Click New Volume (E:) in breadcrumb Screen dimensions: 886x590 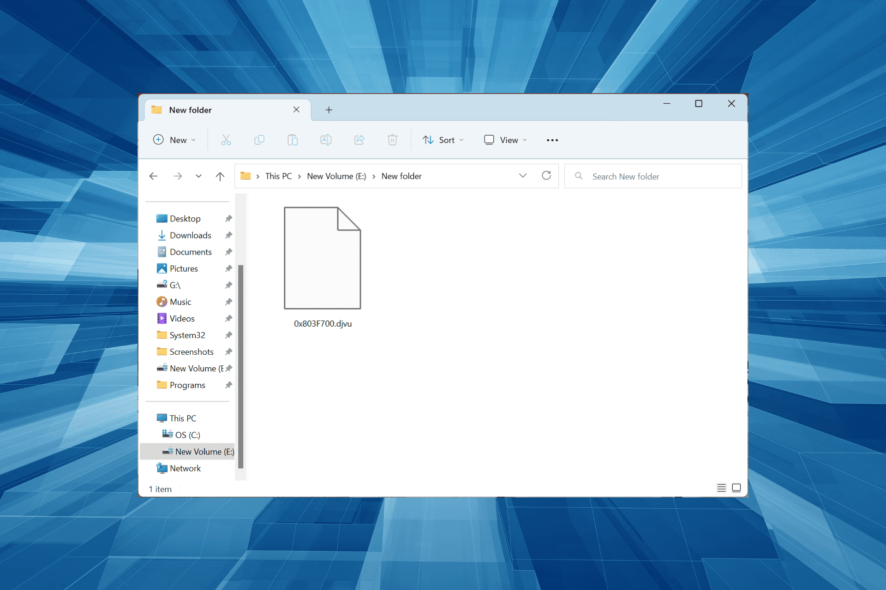336,176
